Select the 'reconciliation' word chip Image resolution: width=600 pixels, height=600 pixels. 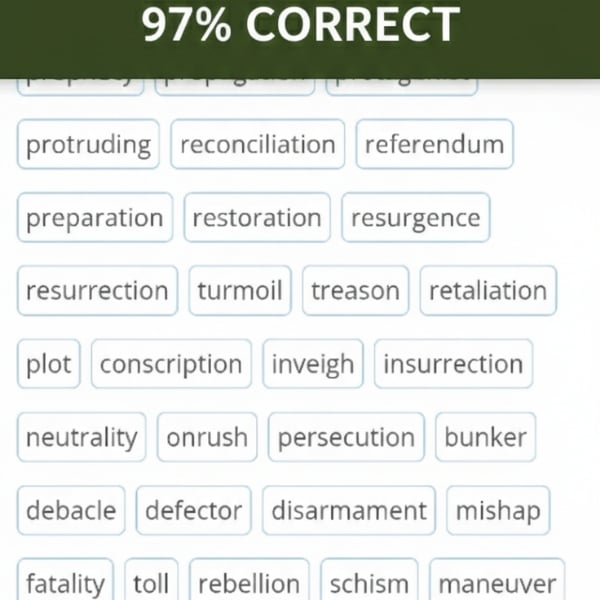pos(258,144)
